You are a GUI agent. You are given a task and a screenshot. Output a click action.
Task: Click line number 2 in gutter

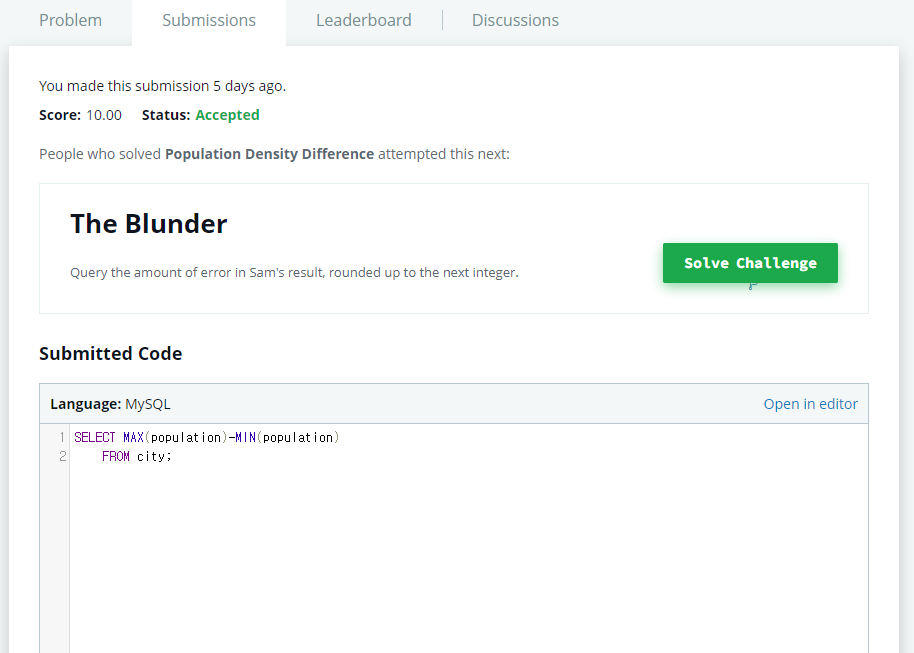(62, 457)
